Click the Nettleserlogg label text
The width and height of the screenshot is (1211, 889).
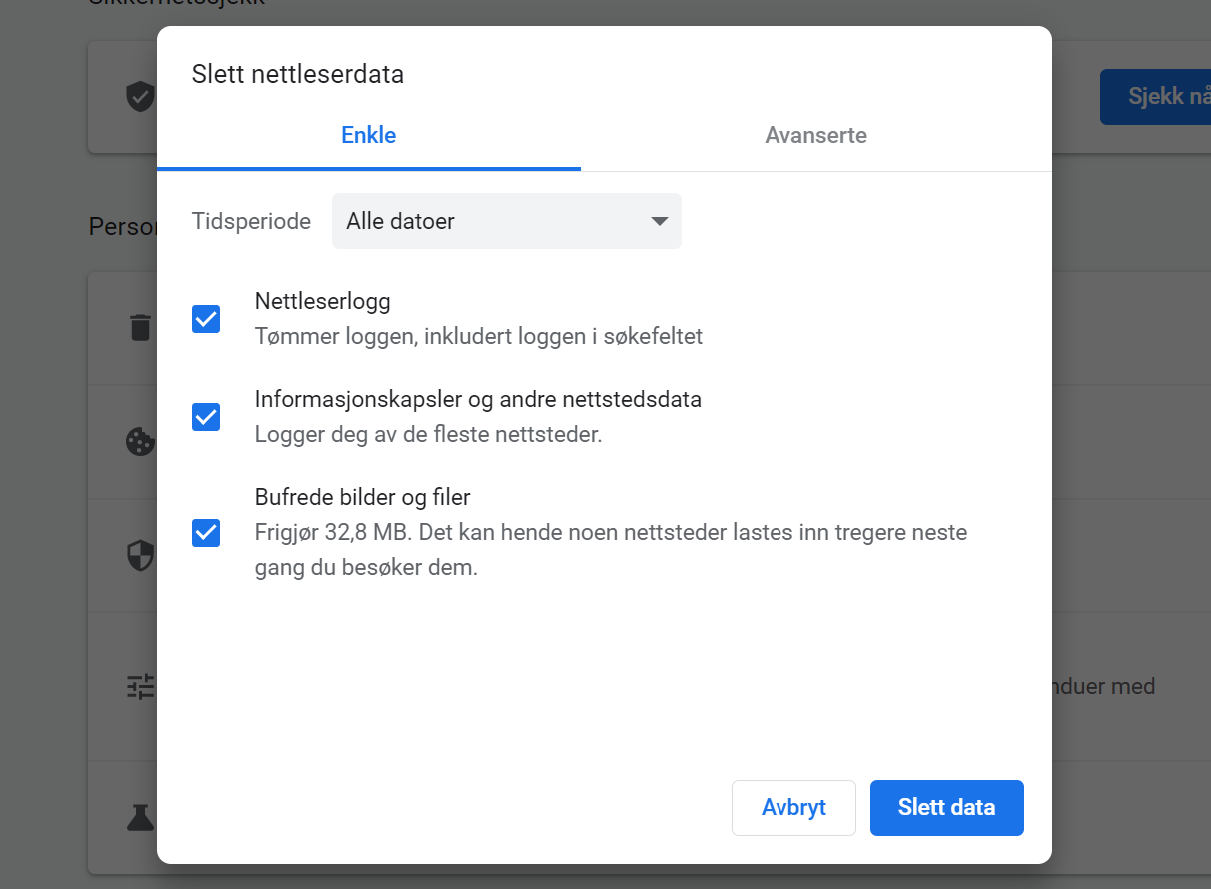pos(323,301)
